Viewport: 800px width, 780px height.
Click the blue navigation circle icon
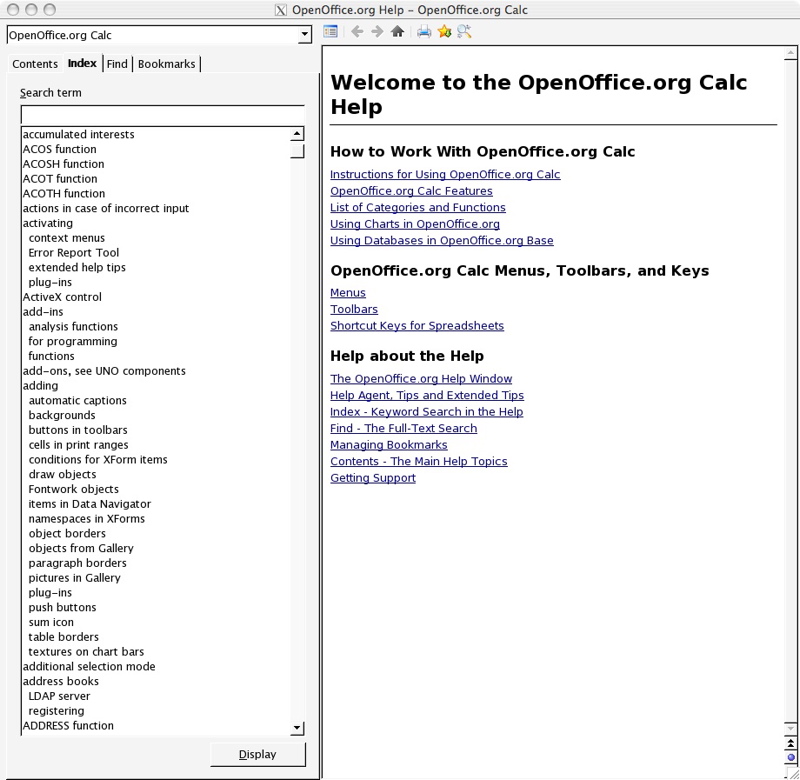coord(791,757)
